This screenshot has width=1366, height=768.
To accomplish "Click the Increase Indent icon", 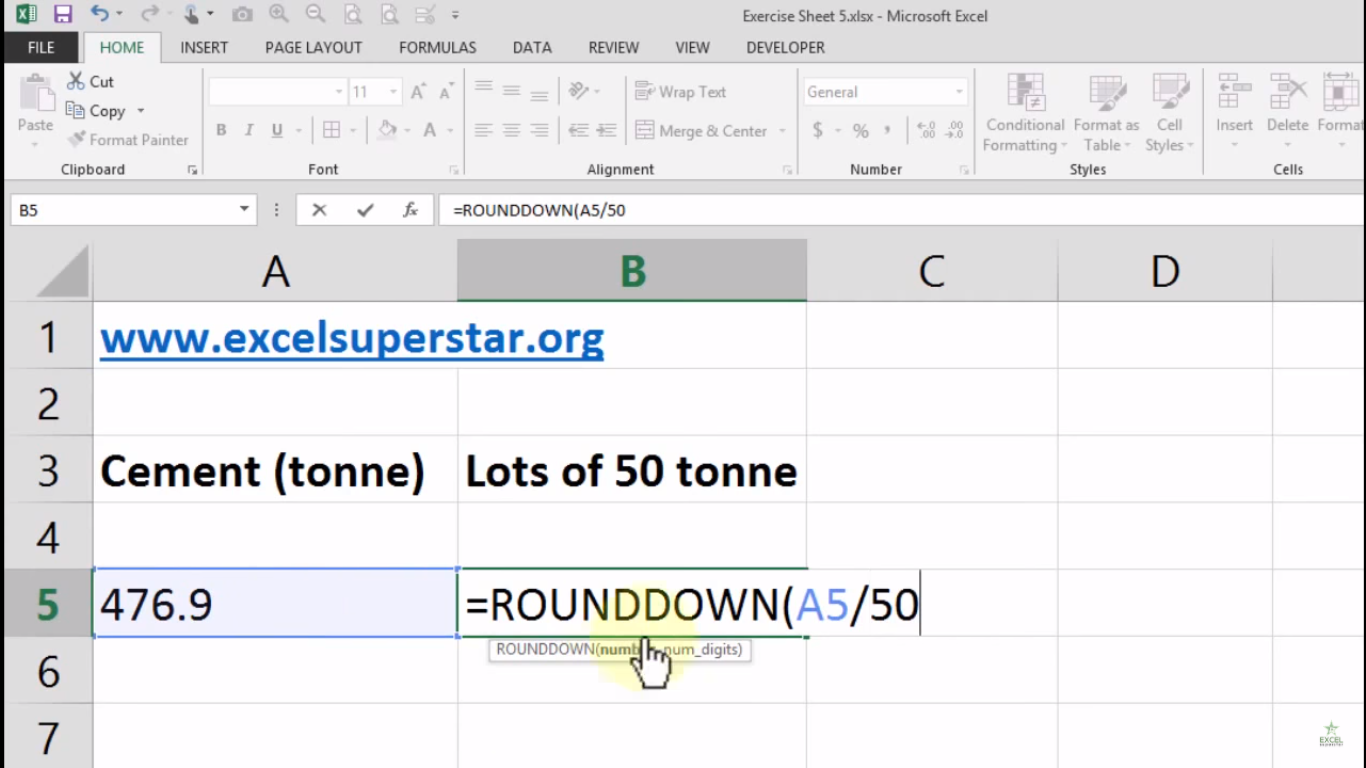I will [x=606, y=130].
